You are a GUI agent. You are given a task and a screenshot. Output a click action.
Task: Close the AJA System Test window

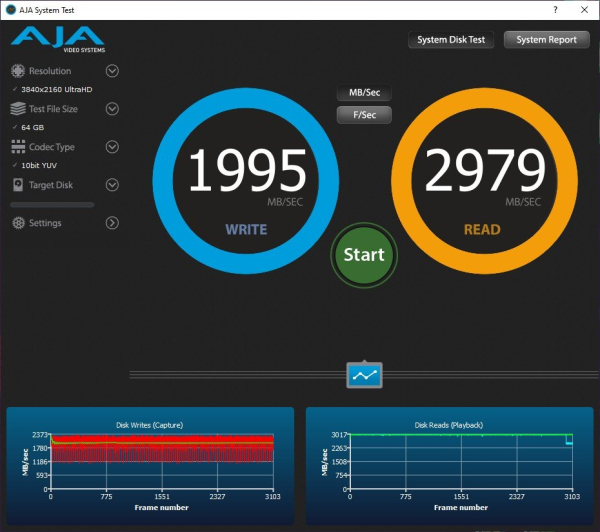[x=584, y=10]
